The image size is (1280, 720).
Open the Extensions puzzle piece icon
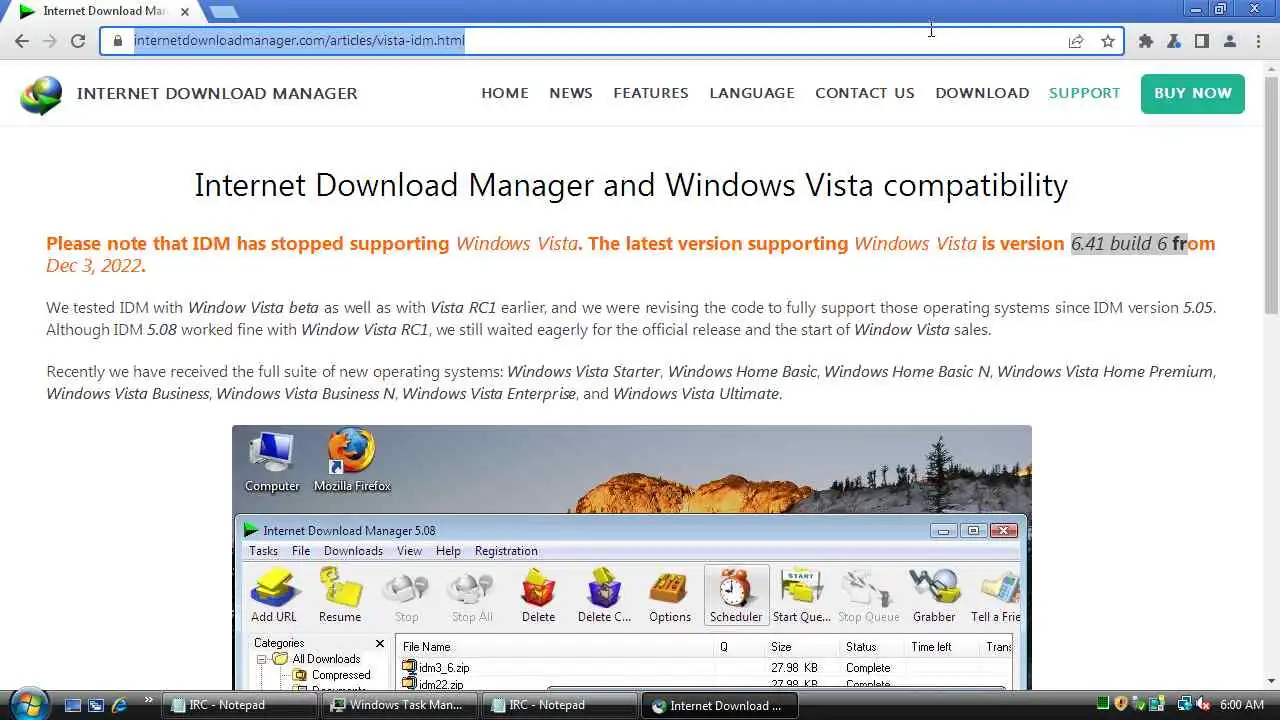tap(1146, 41)
